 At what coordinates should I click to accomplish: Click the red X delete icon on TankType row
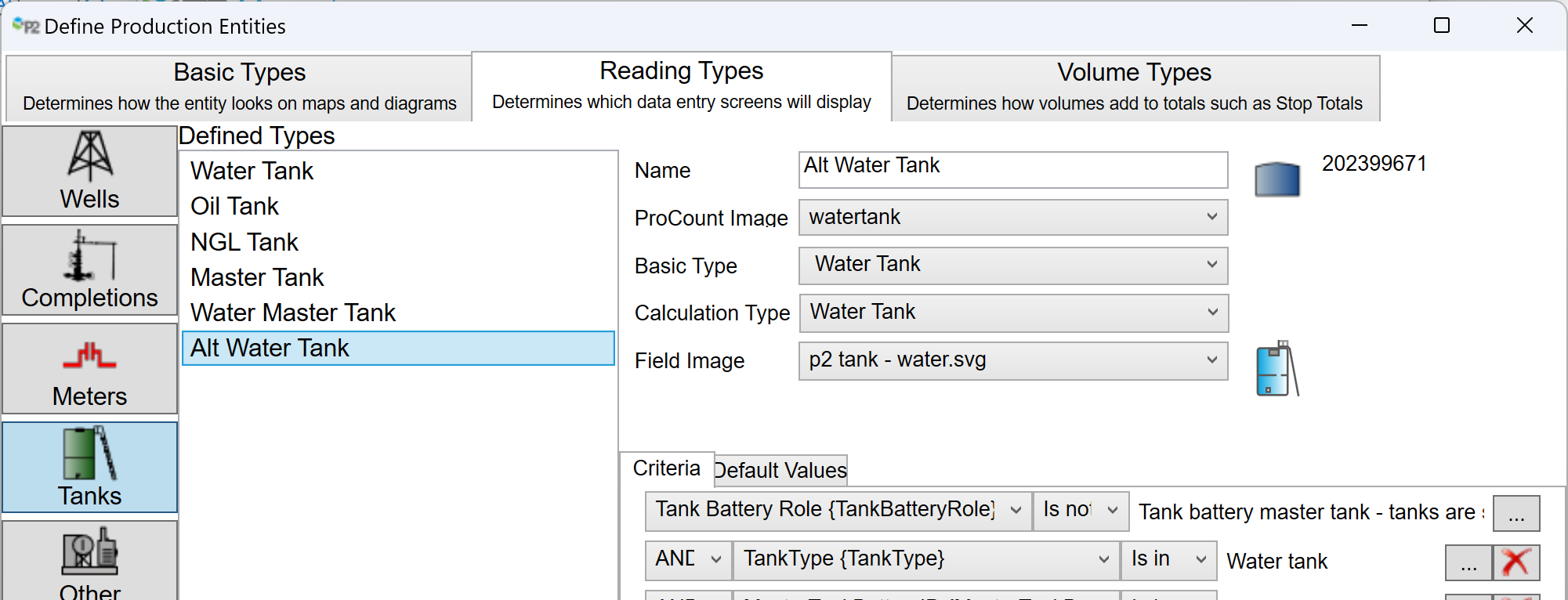(x=1516, y=562)
